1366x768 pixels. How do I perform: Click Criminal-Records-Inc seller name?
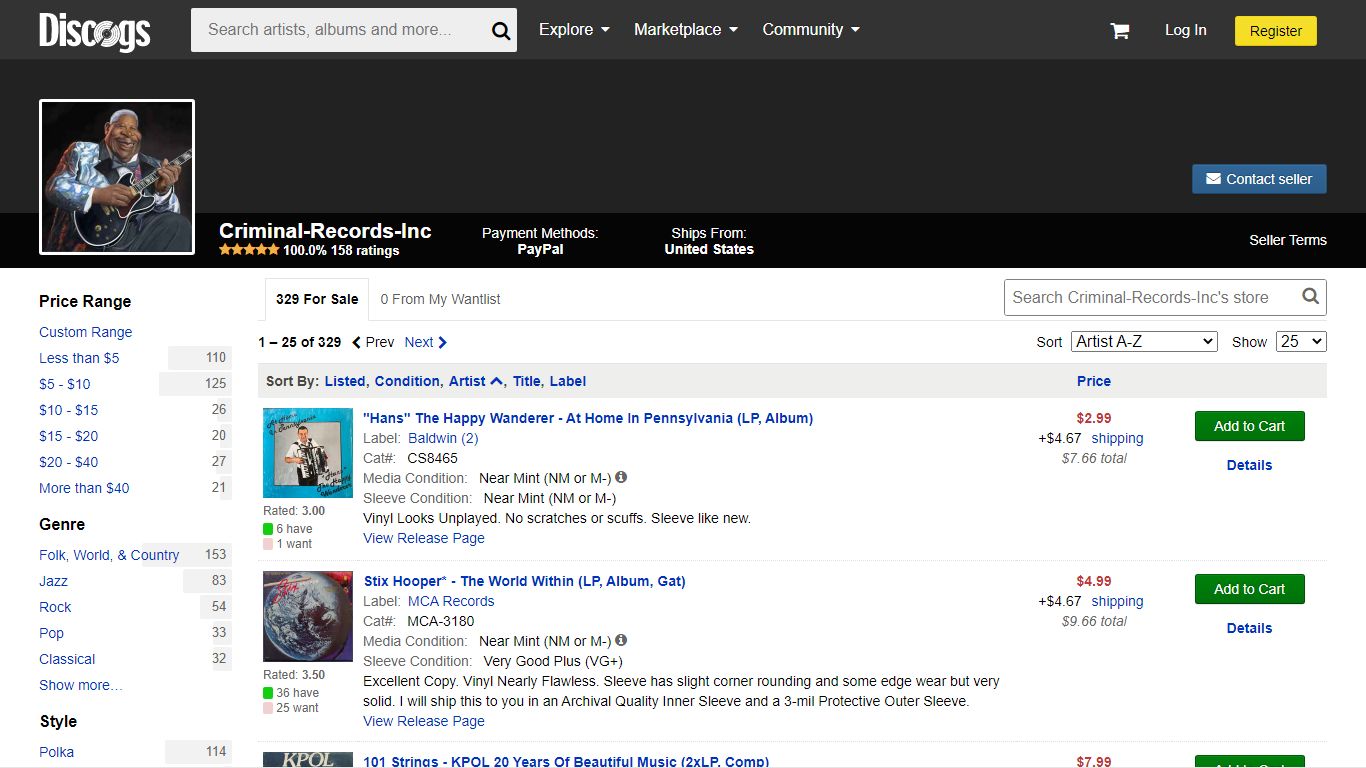pyautogui.click(x=325, y=230)
